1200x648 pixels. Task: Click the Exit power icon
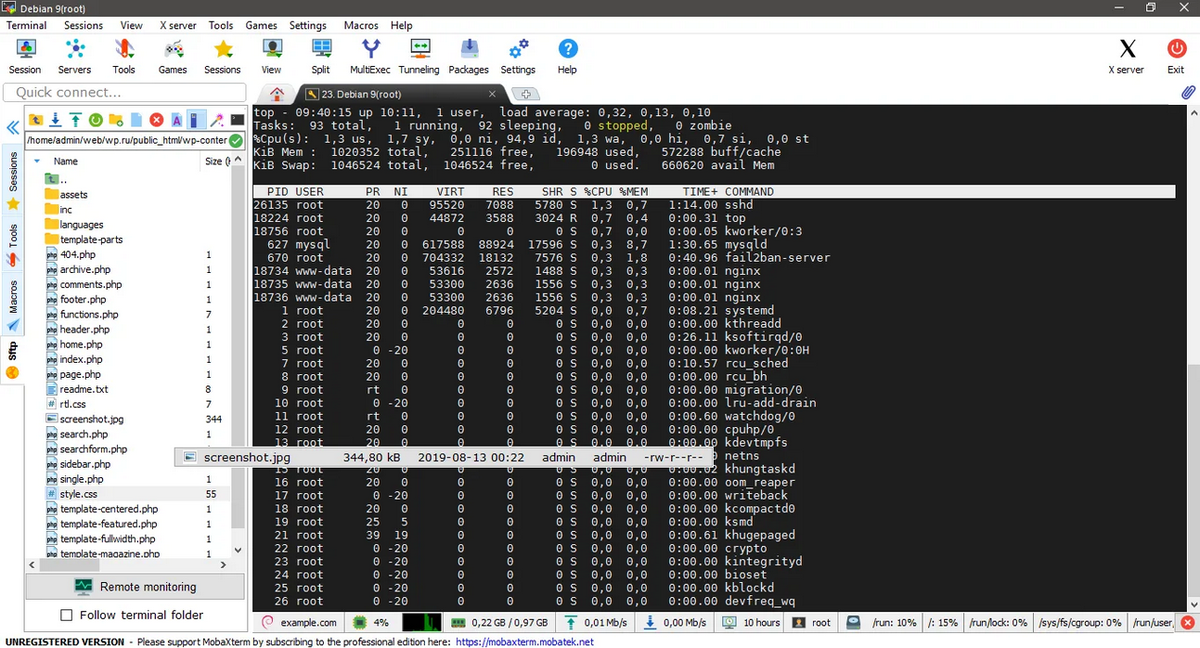click(1176, 57)
